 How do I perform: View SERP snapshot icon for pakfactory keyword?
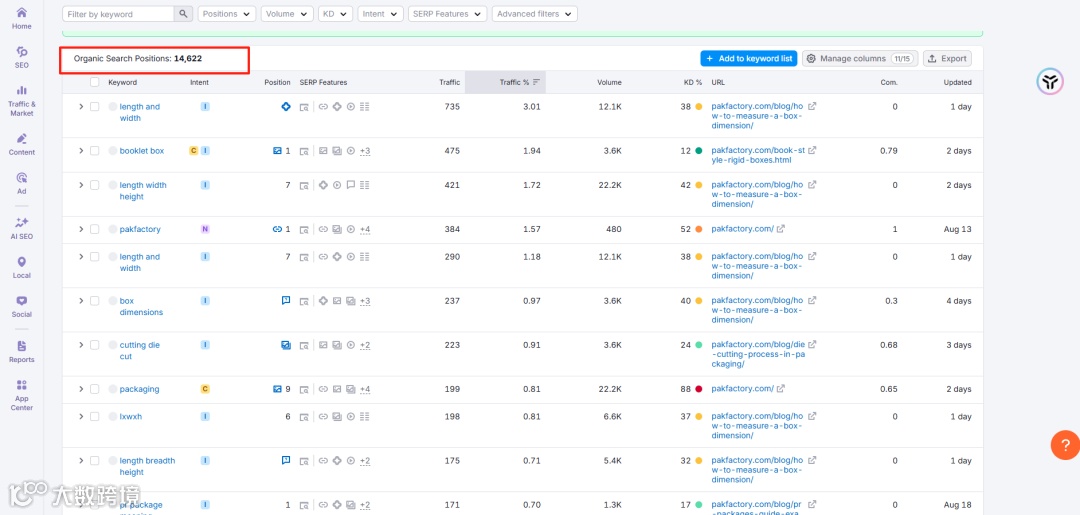(x=304, y=229)
